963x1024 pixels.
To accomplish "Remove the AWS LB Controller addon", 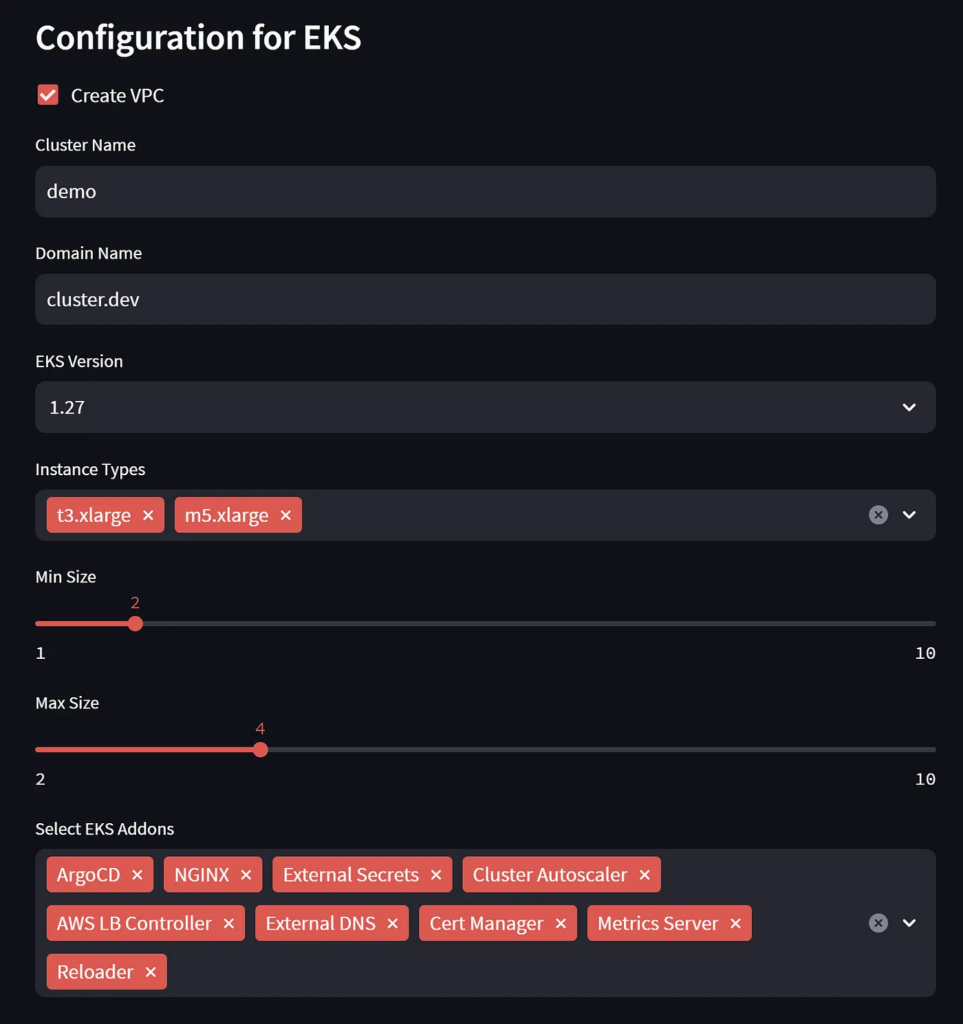I will click(x=229, y=924).
